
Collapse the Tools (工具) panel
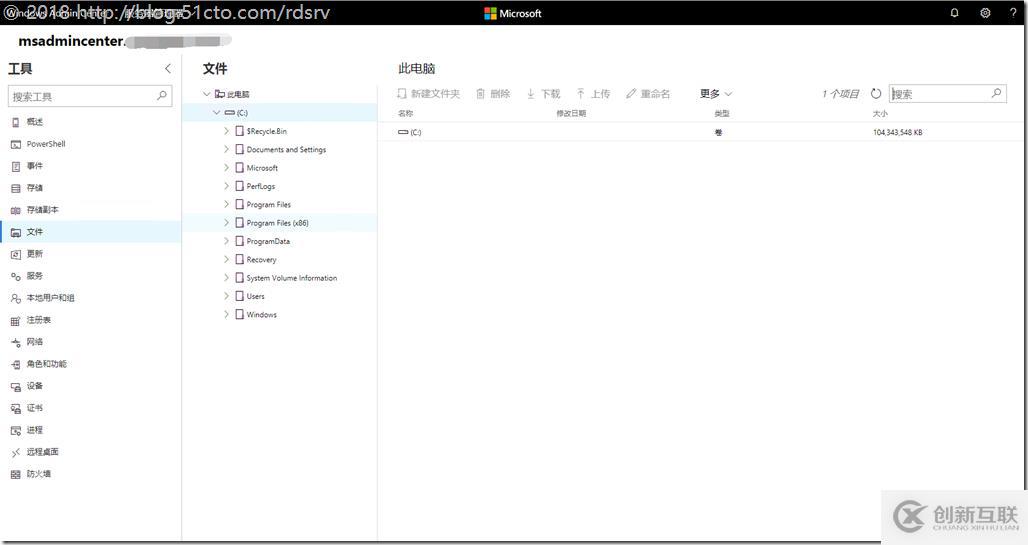click(x=168, y=68)
